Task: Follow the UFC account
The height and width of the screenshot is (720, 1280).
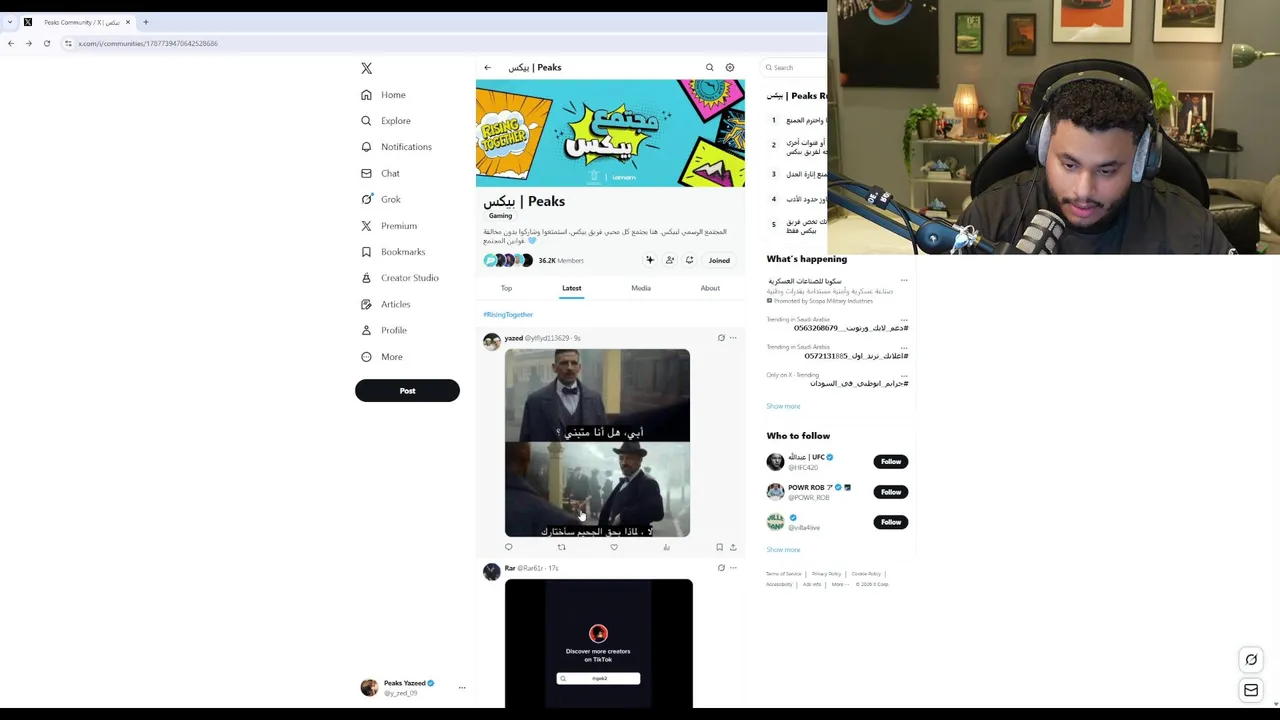Action: pos(891,462)
